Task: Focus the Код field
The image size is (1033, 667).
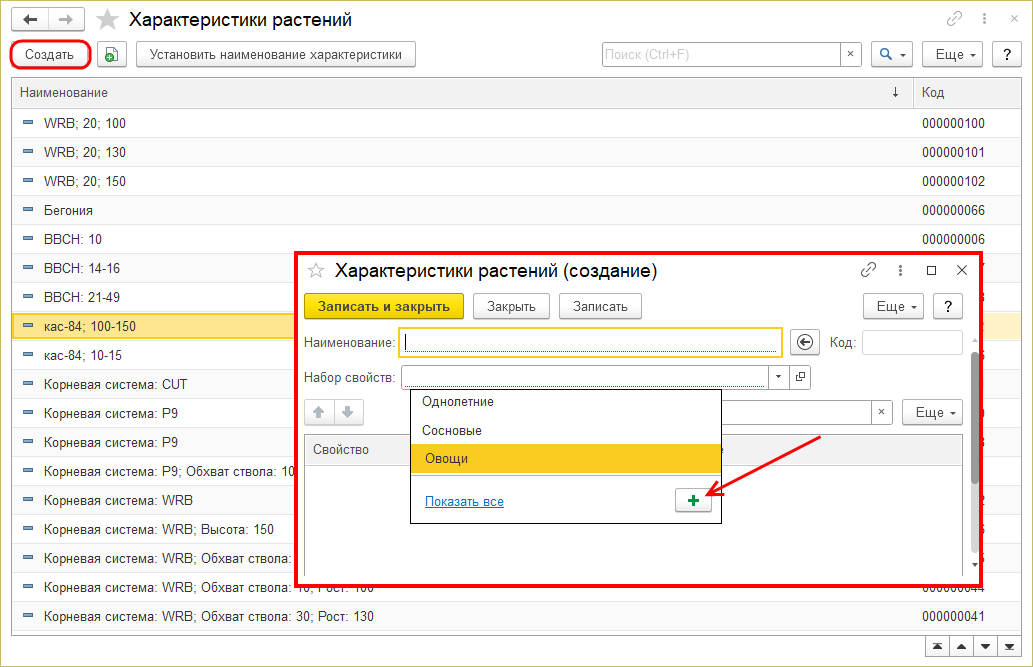Action: point(912,342)
